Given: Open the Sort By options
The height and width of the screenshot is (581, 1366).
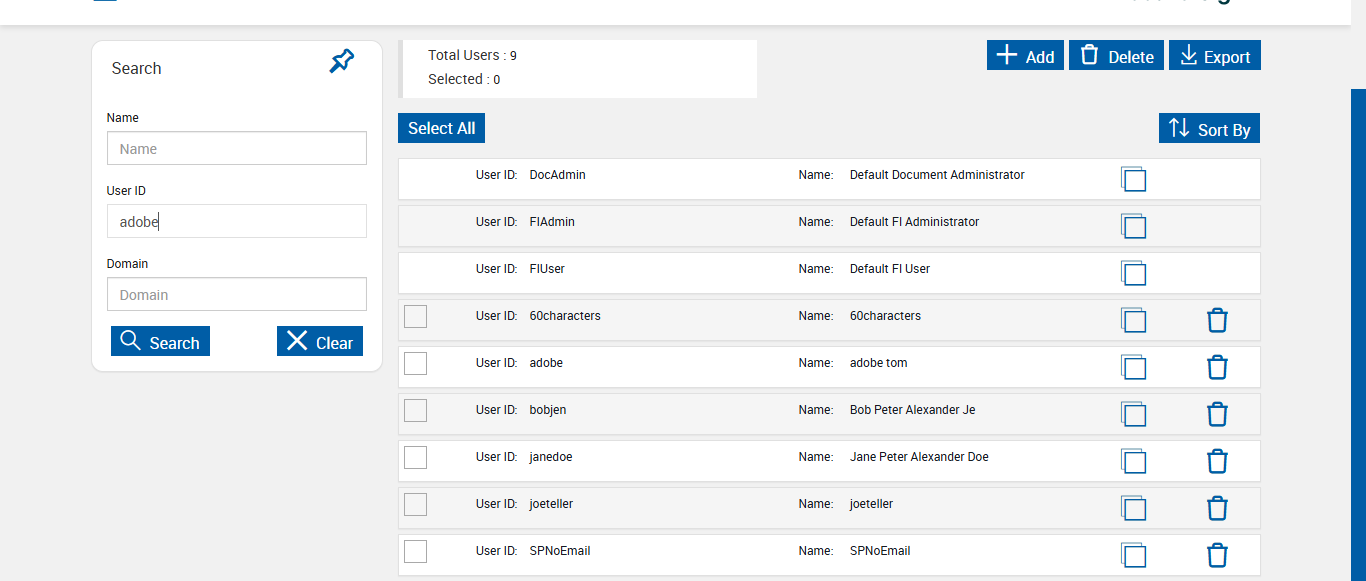Looking at the screenshot, I should 1209,129.
